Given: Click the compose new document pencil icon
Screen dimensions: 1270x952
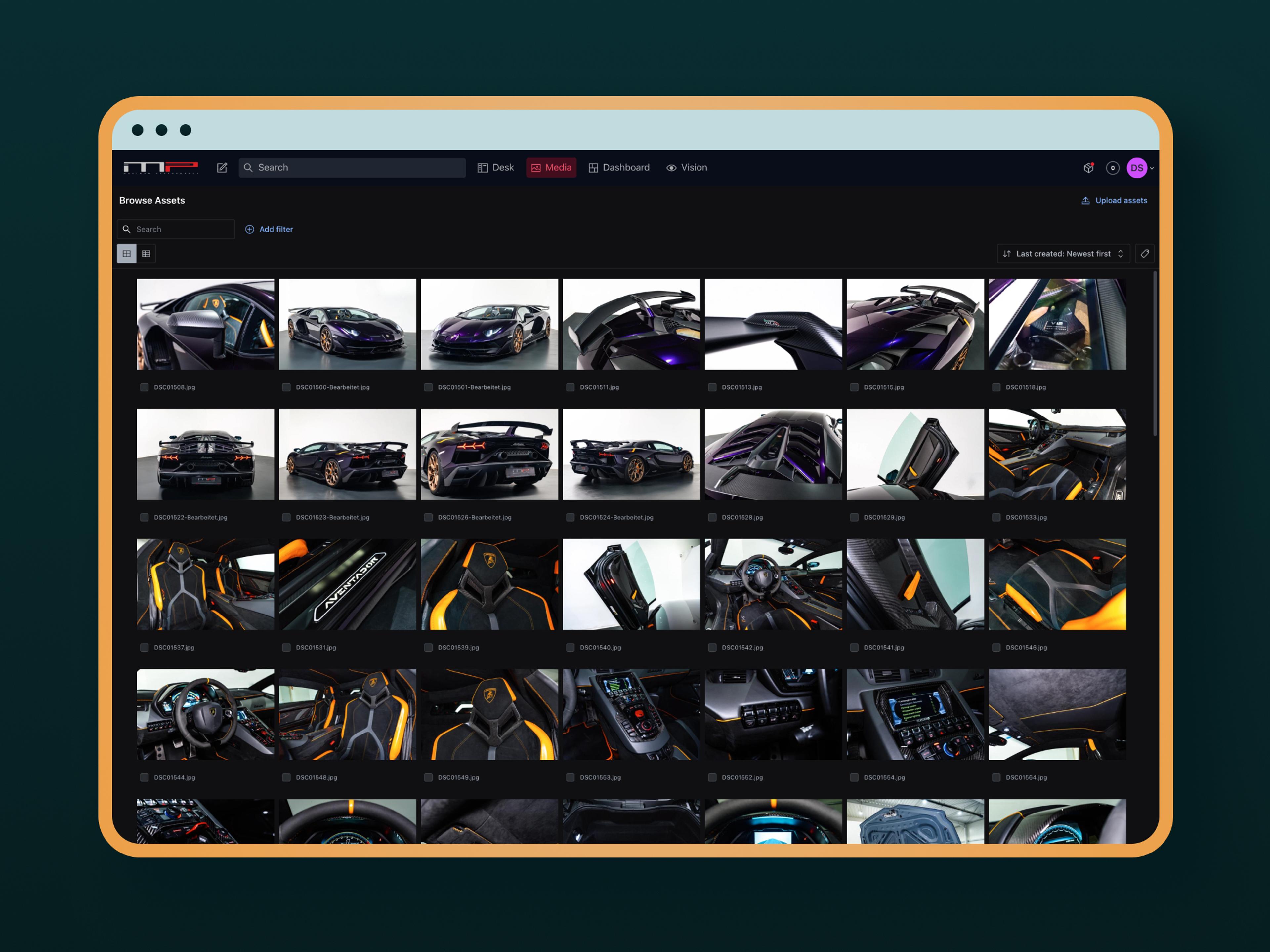Looking at the screenshot, I should tap(222, 168).
